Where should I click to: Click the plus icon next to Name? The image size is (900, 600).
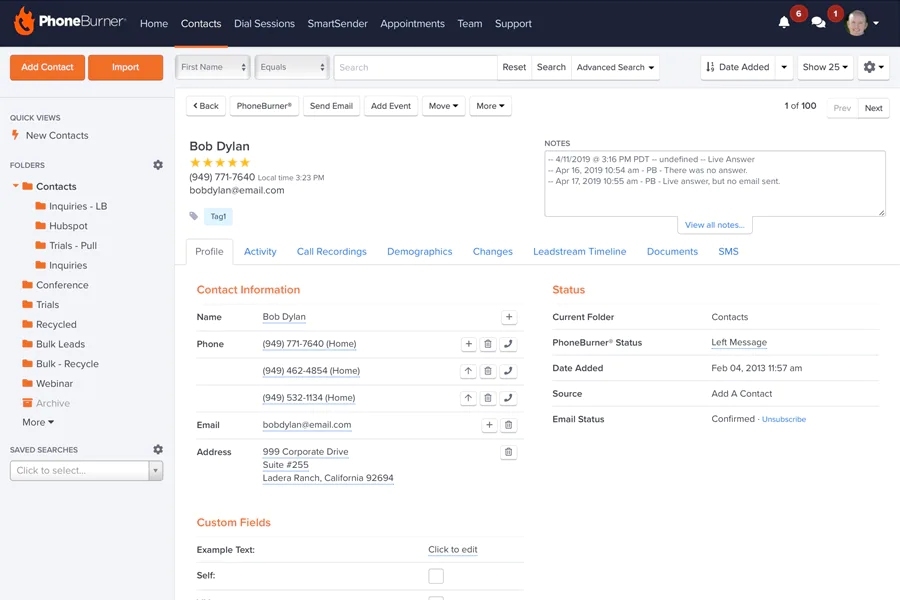(508, 317)
